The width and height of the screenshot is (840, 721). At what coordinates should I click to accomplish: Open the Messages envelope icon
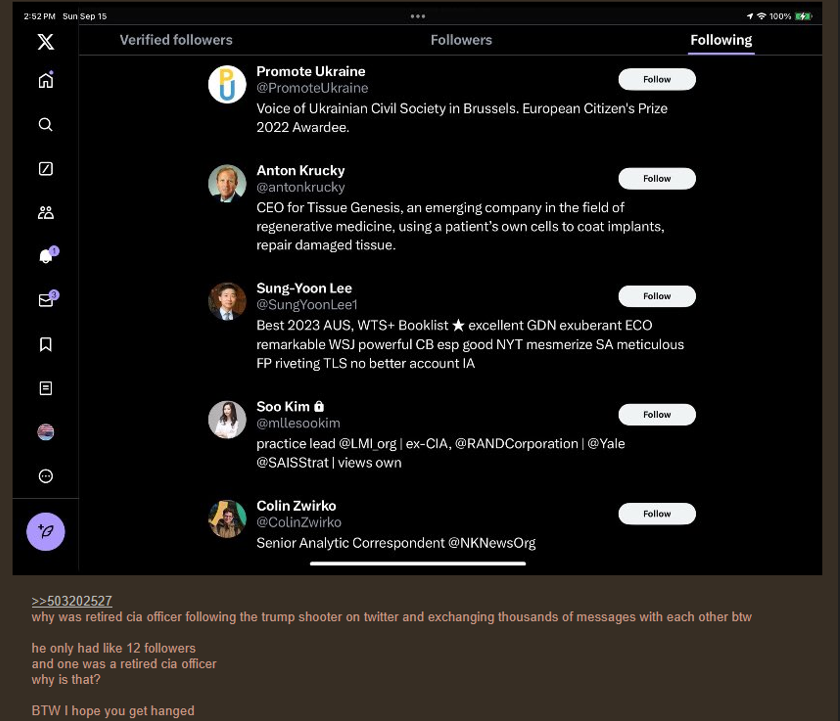[x=47, y=299]
